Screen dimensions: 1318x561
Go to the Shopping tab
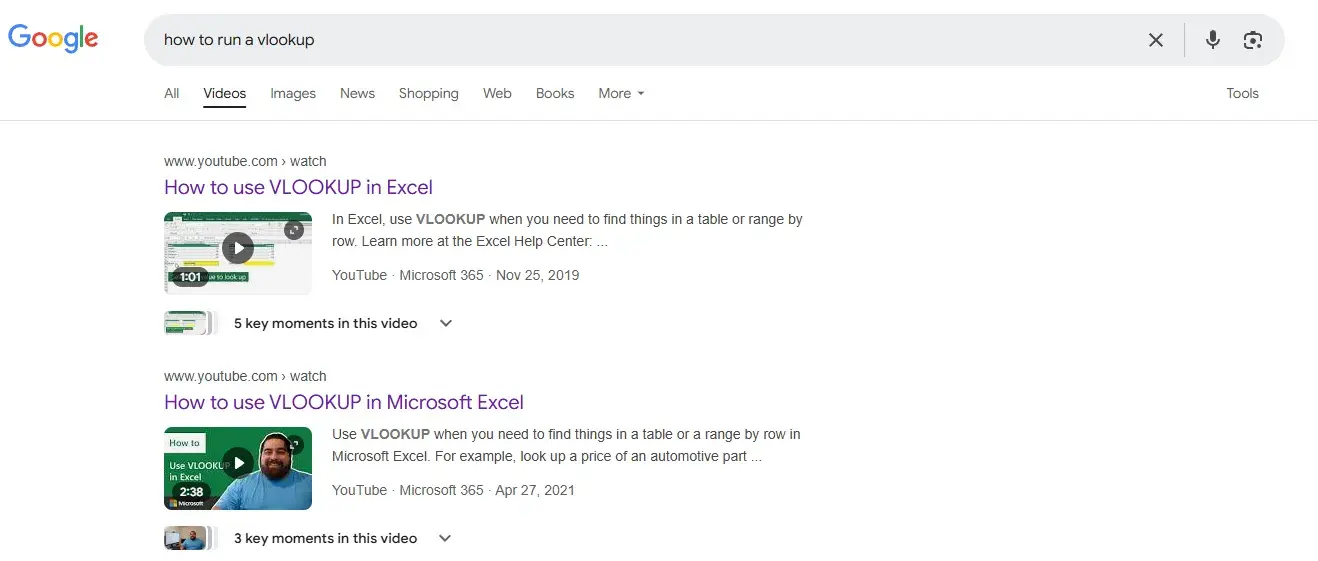point(428,93)
